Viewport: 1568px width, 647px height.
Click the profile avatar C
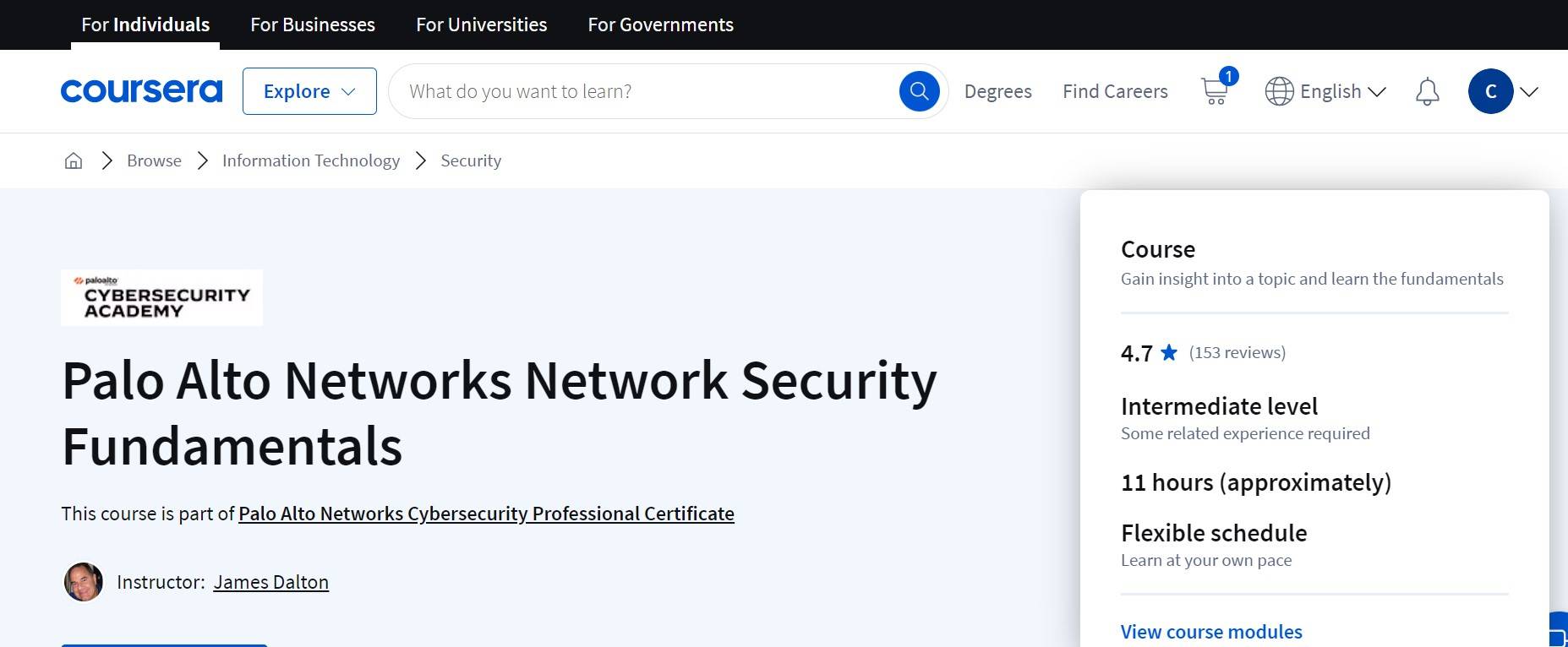coord(1491,91)
